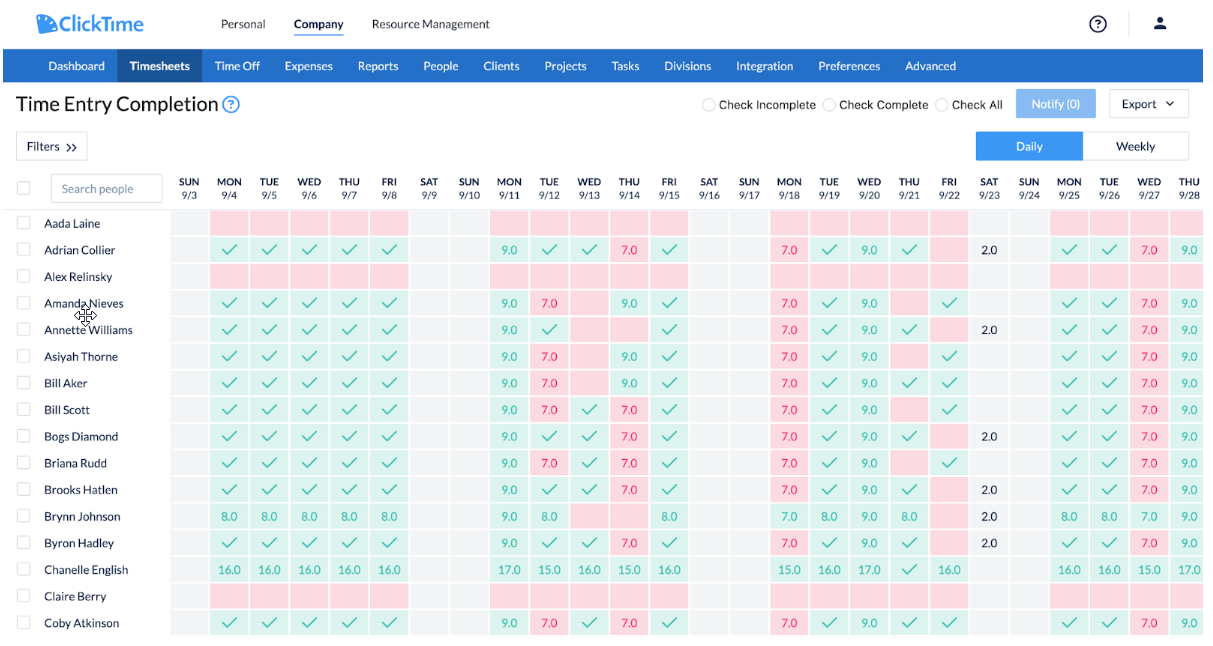Switch to Daily view
1213x646 pixels.
coord(1029,146)
